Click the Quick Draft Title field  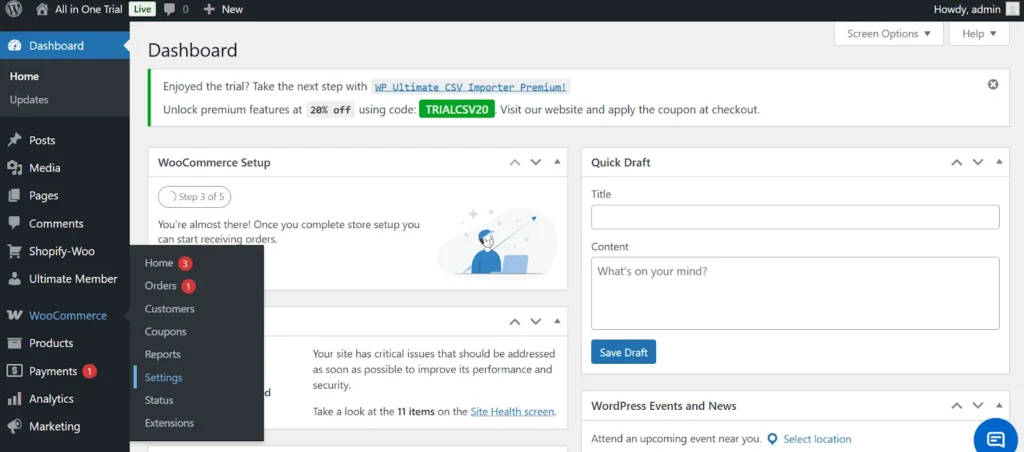(795, 217)
